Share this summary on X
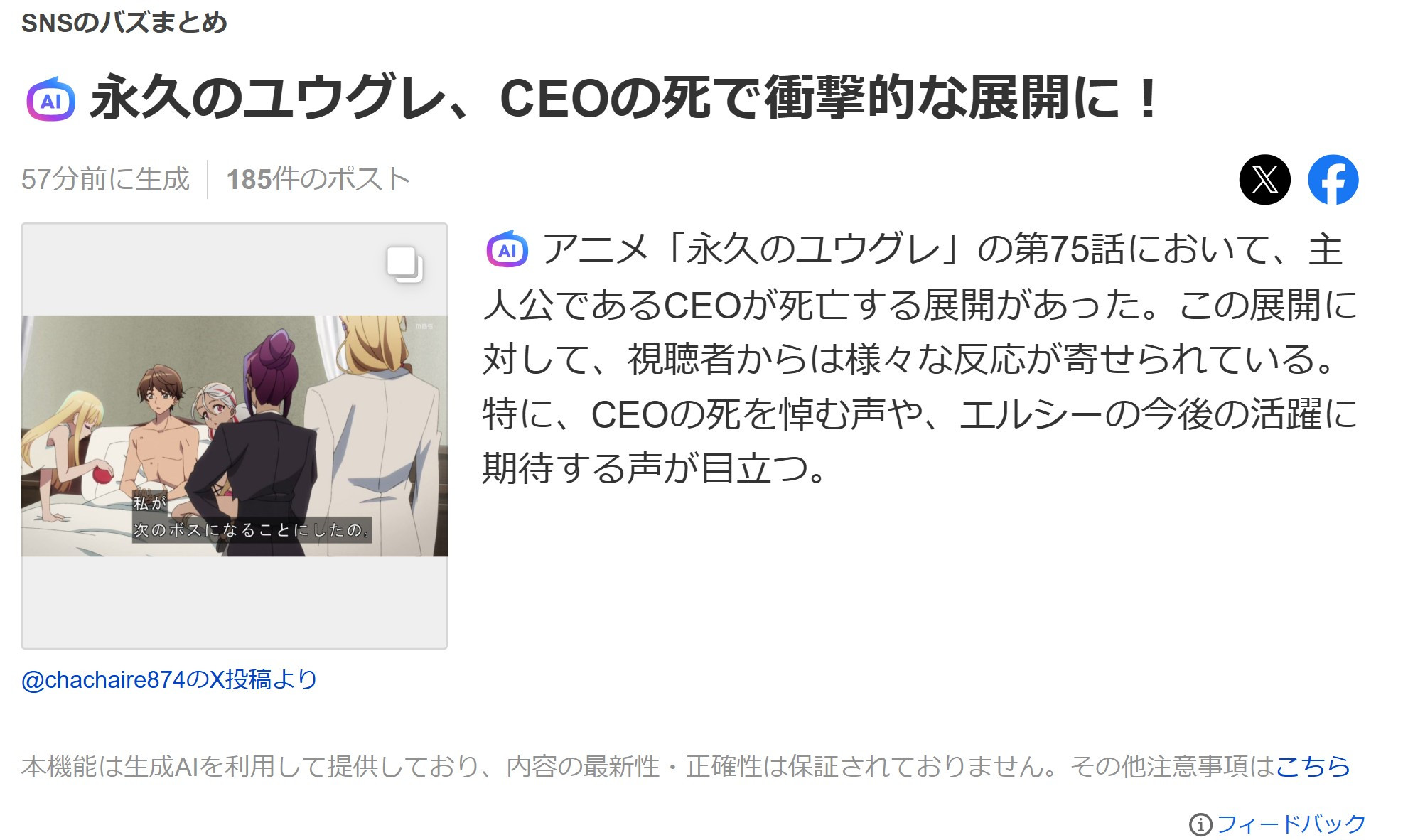 [1264, 179]
